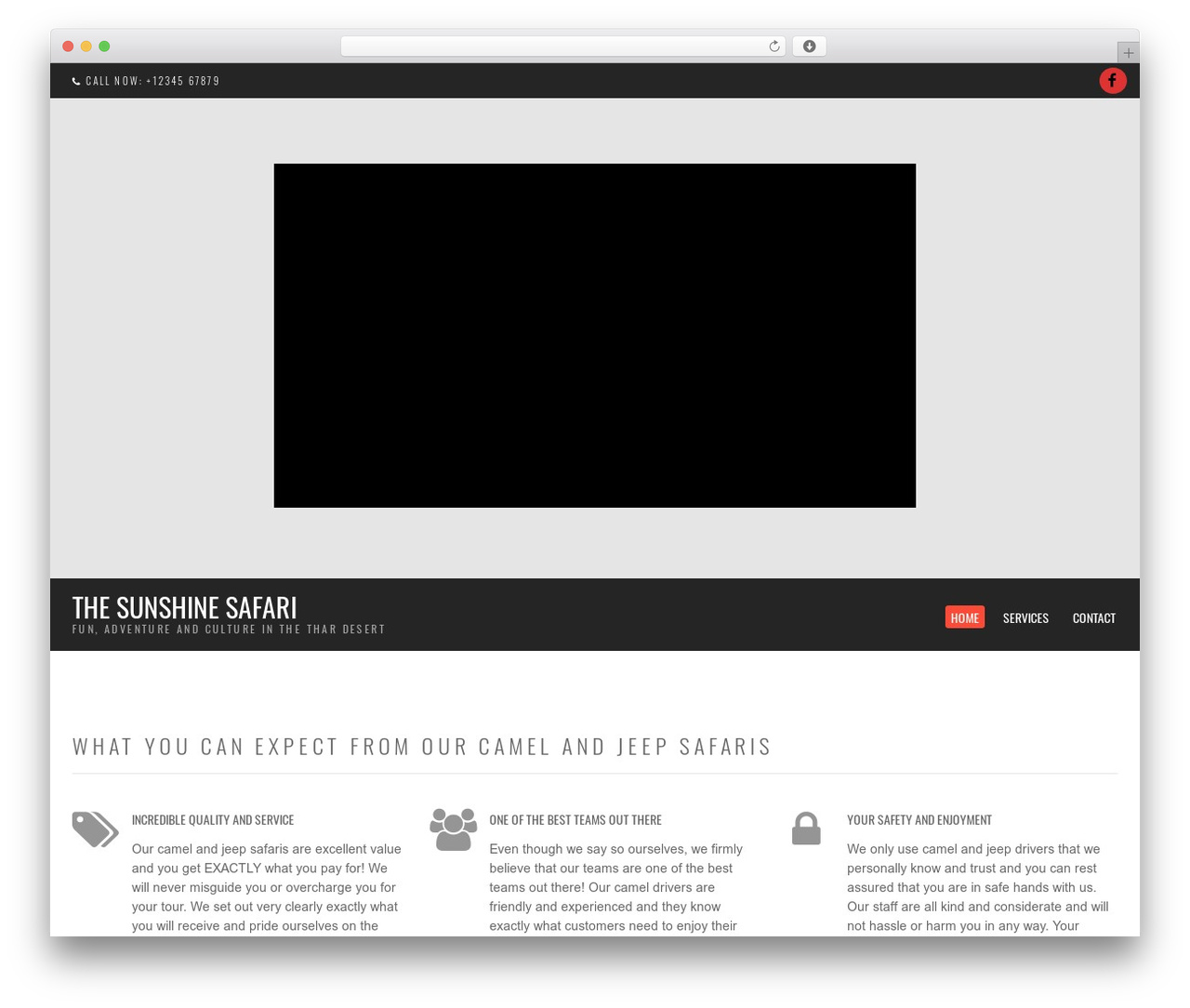Click Your Safety and Enjoyment heading
Viewport: 1190px width, 1008px height.
919,819
